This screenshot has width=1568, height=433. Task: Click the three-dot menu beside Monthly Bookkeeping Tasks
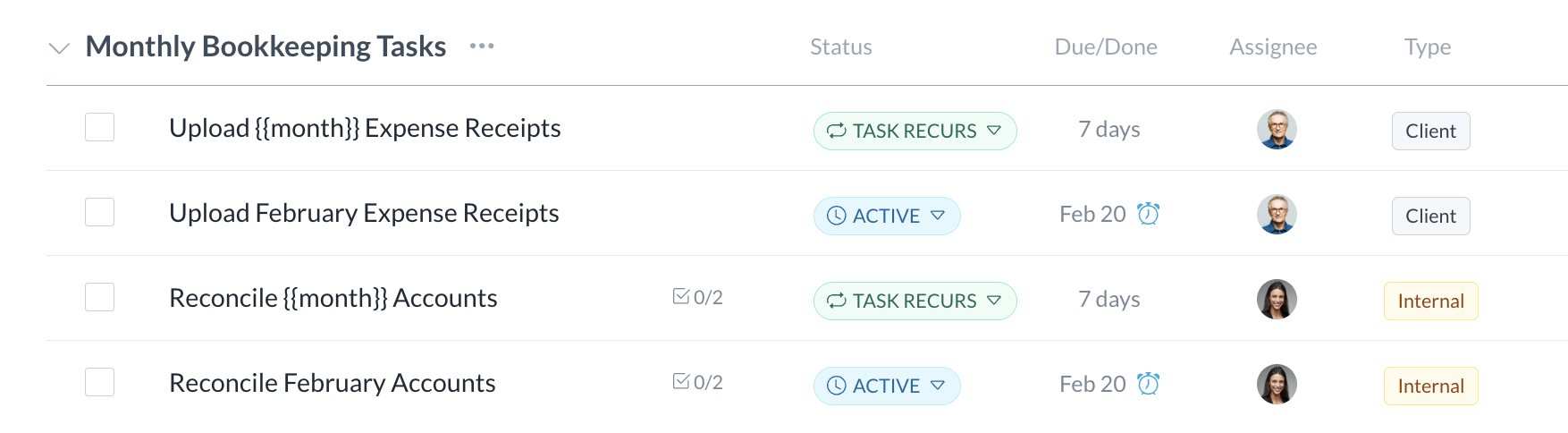tap(482, 47)
